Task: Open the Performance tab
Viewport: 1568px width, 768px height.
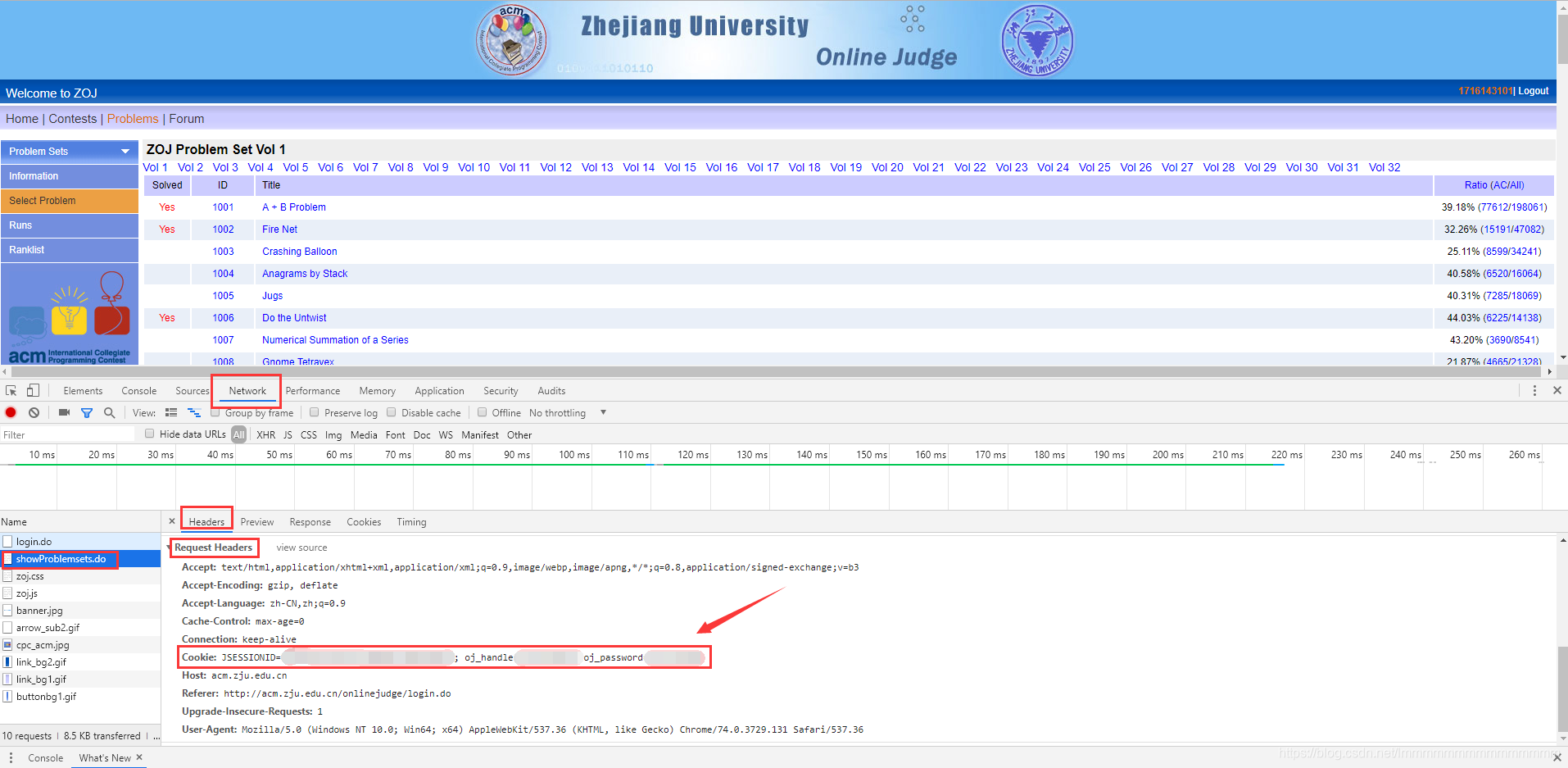Action: (x=313, y=391)
